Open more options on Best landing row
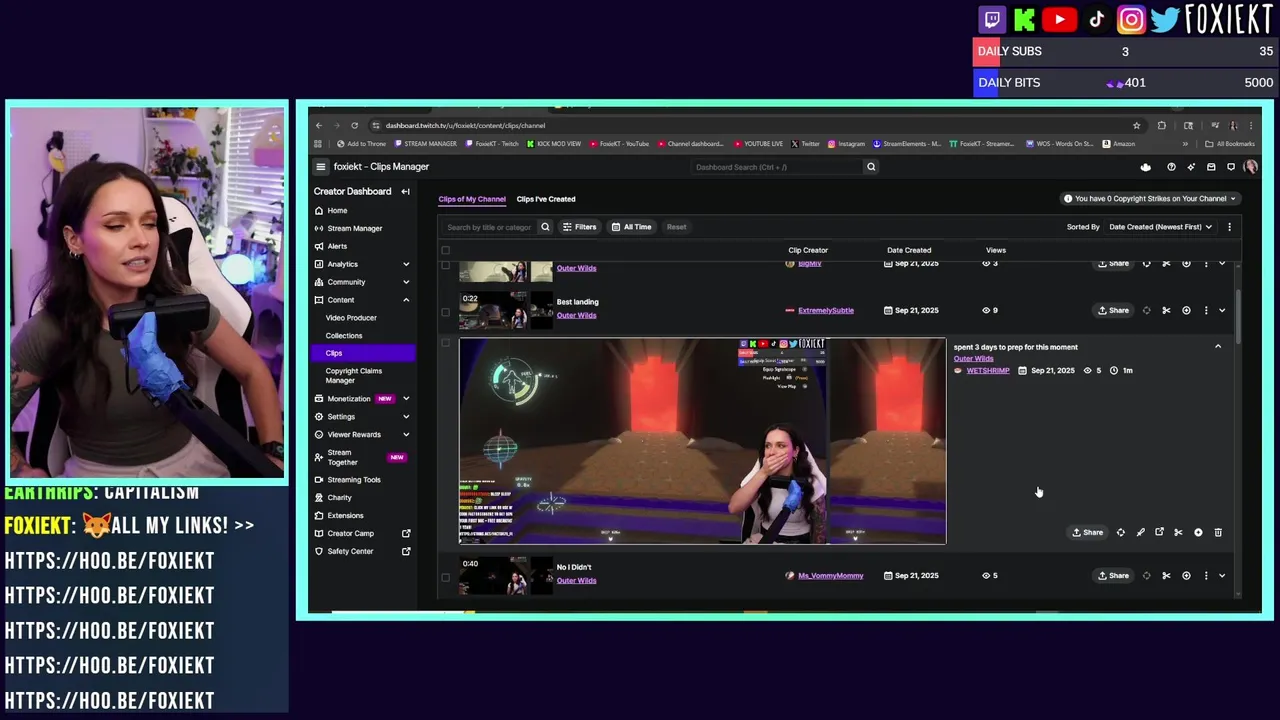This screenshot has width=1280, height=720. coord(1206,311)
